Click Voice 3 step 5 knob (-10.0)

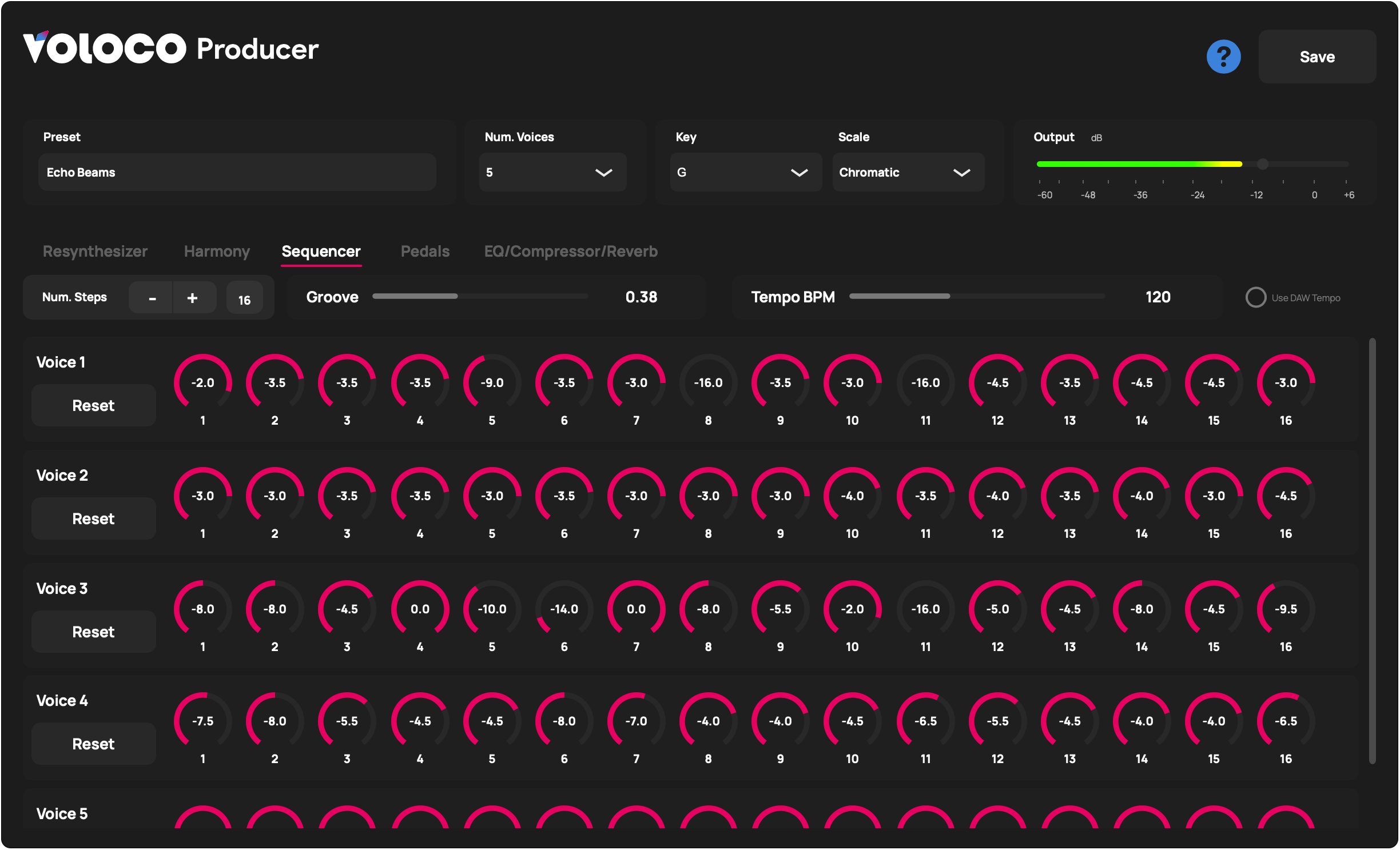point(492,609)
